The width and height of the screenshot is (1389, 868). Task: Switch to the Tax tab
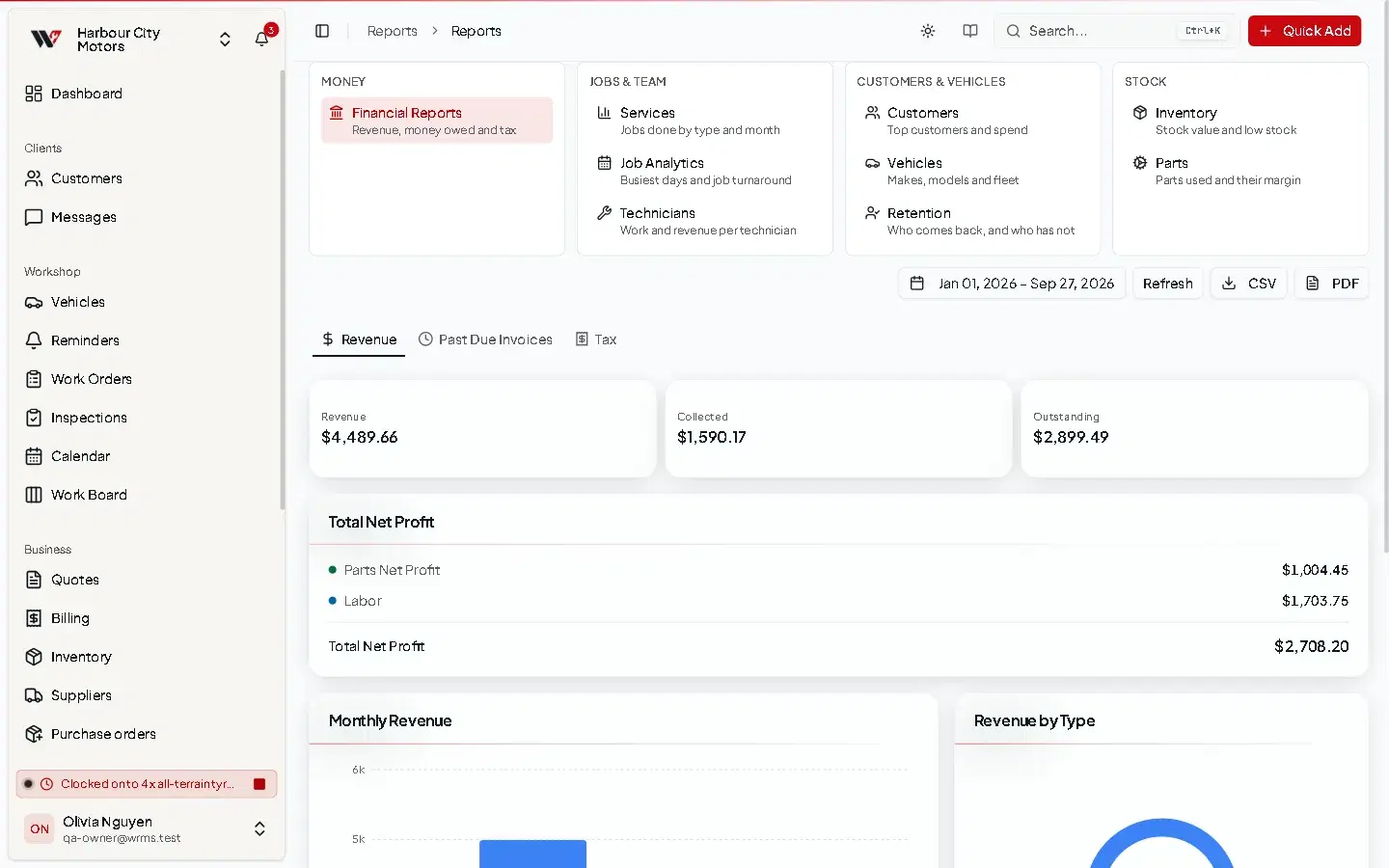pyautogui.click(x=596, y=339)
